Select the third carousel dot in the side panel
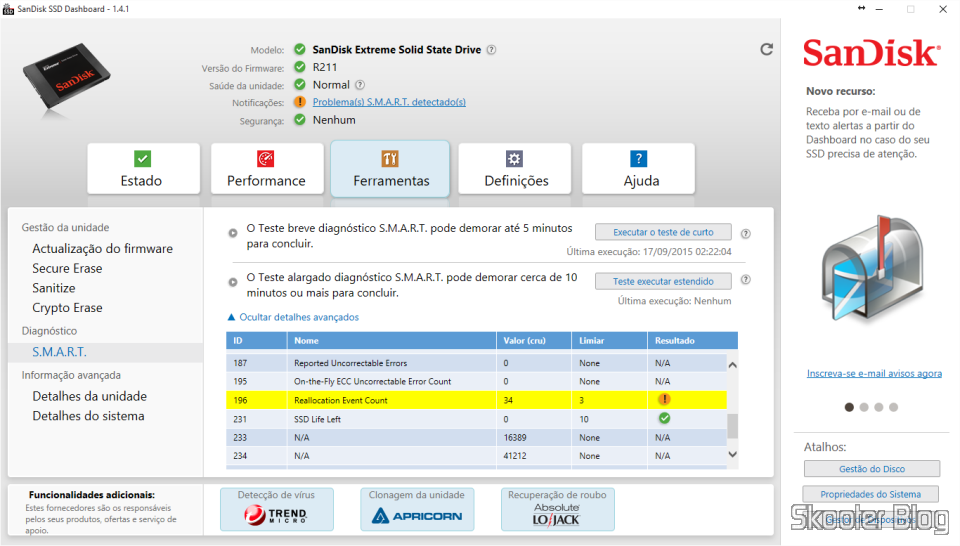Image resolution: width=960 pixels, height=546 pixels. click(879, 407)
